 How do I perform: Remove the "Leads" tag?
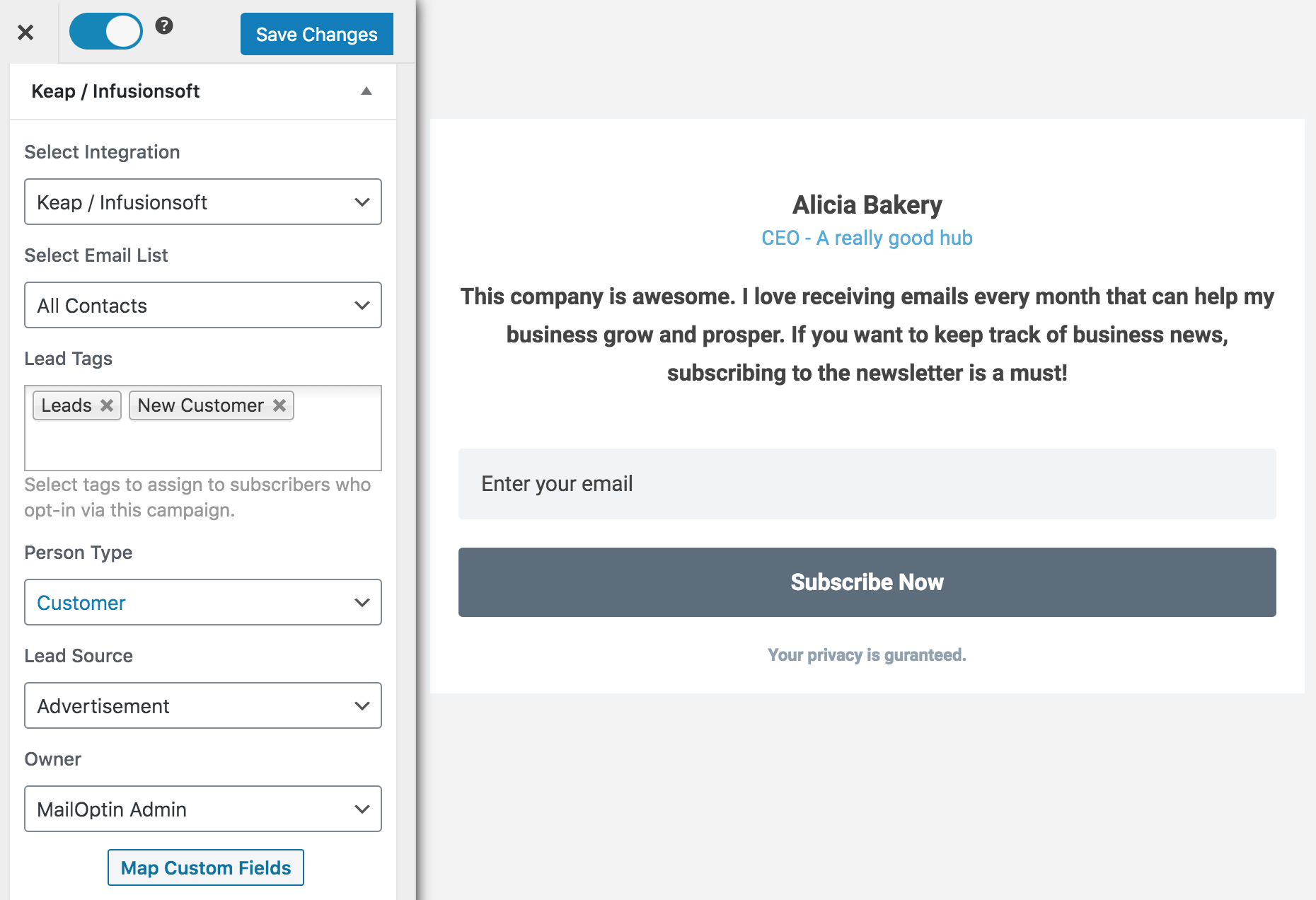[x=107, y=405]
